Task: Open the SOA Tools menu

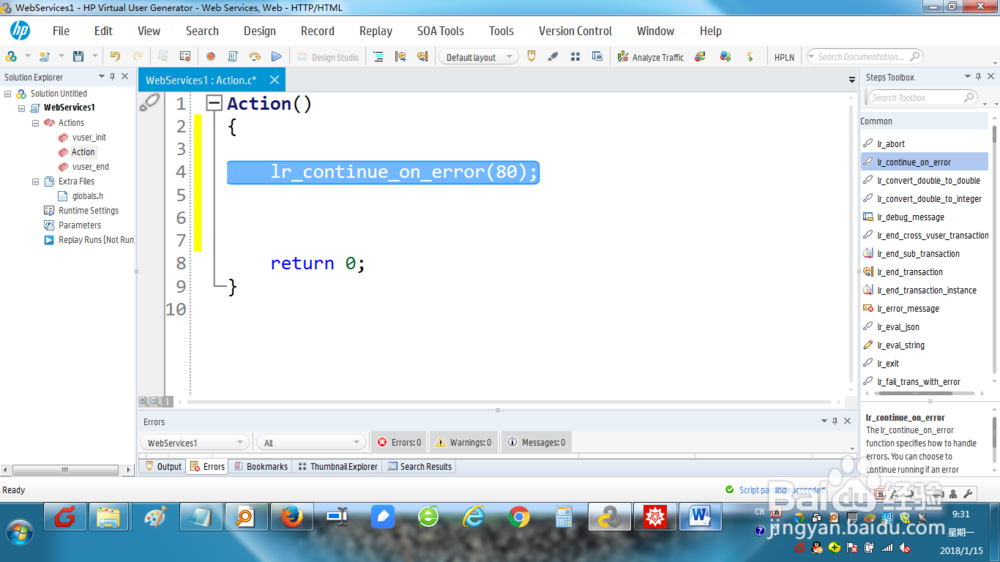Action: pos(441,31)
